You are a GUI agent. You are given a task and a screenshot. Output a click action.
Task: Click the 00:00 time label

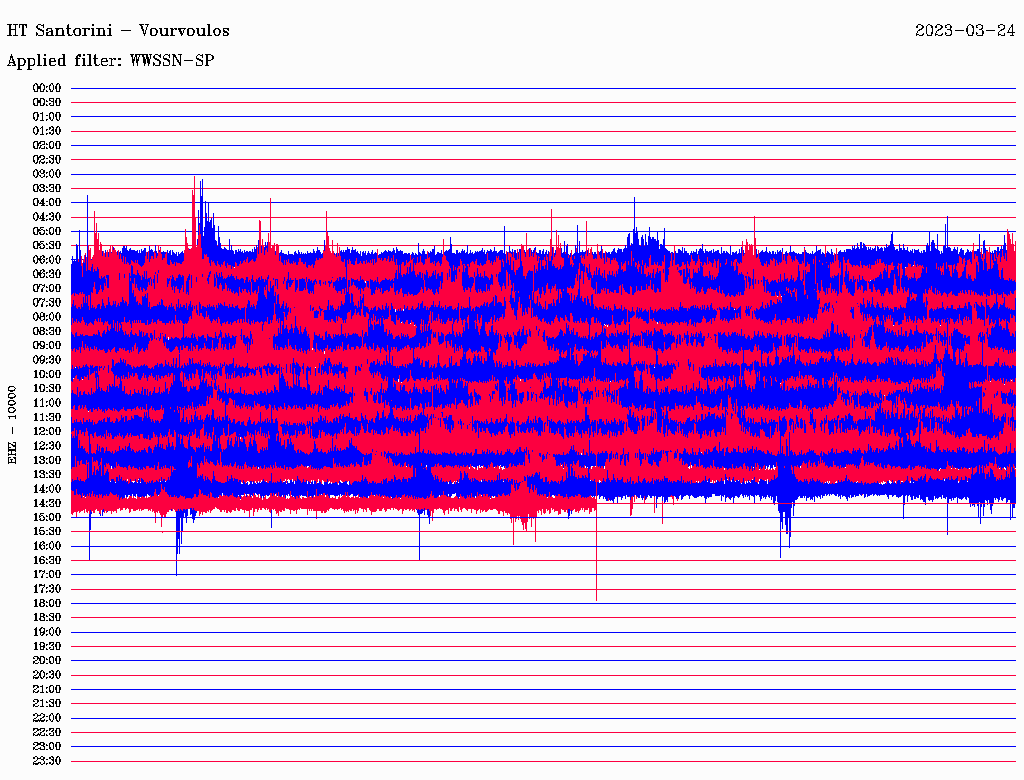[47, 88]
